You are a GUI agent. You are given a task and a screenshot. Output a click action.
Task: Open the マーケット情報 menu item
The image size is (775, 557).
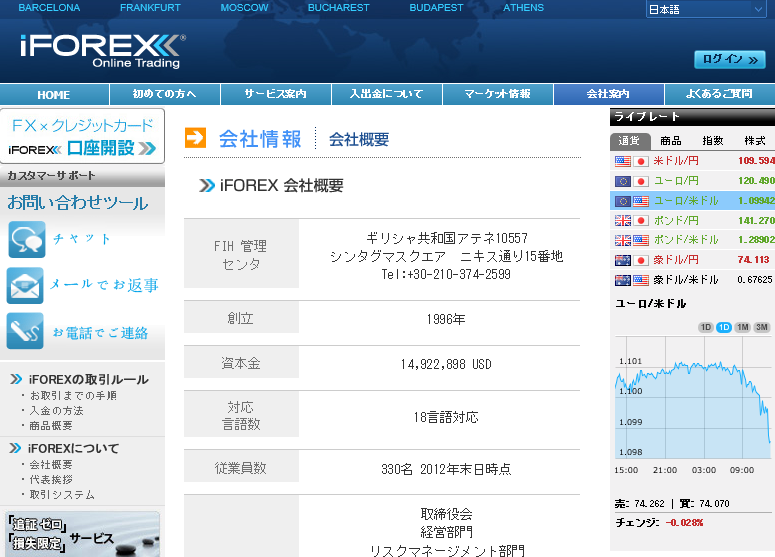pyautogui.click(x=497, y=94)
